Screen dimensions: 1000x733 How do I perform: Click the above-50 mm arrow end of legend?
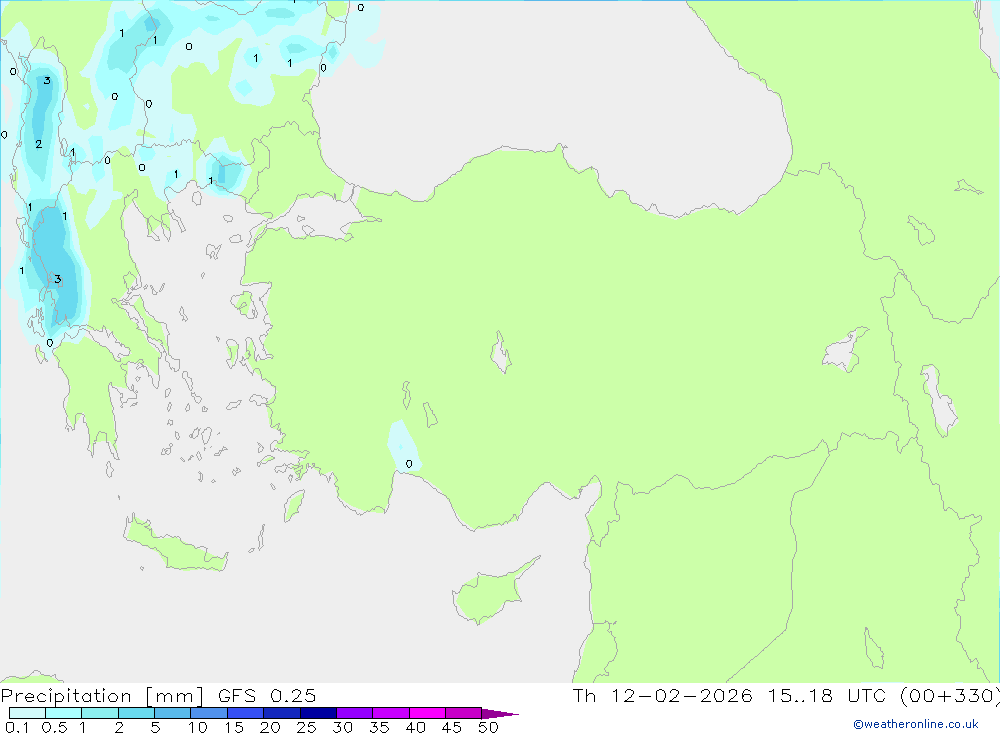(x=500, y=714)
